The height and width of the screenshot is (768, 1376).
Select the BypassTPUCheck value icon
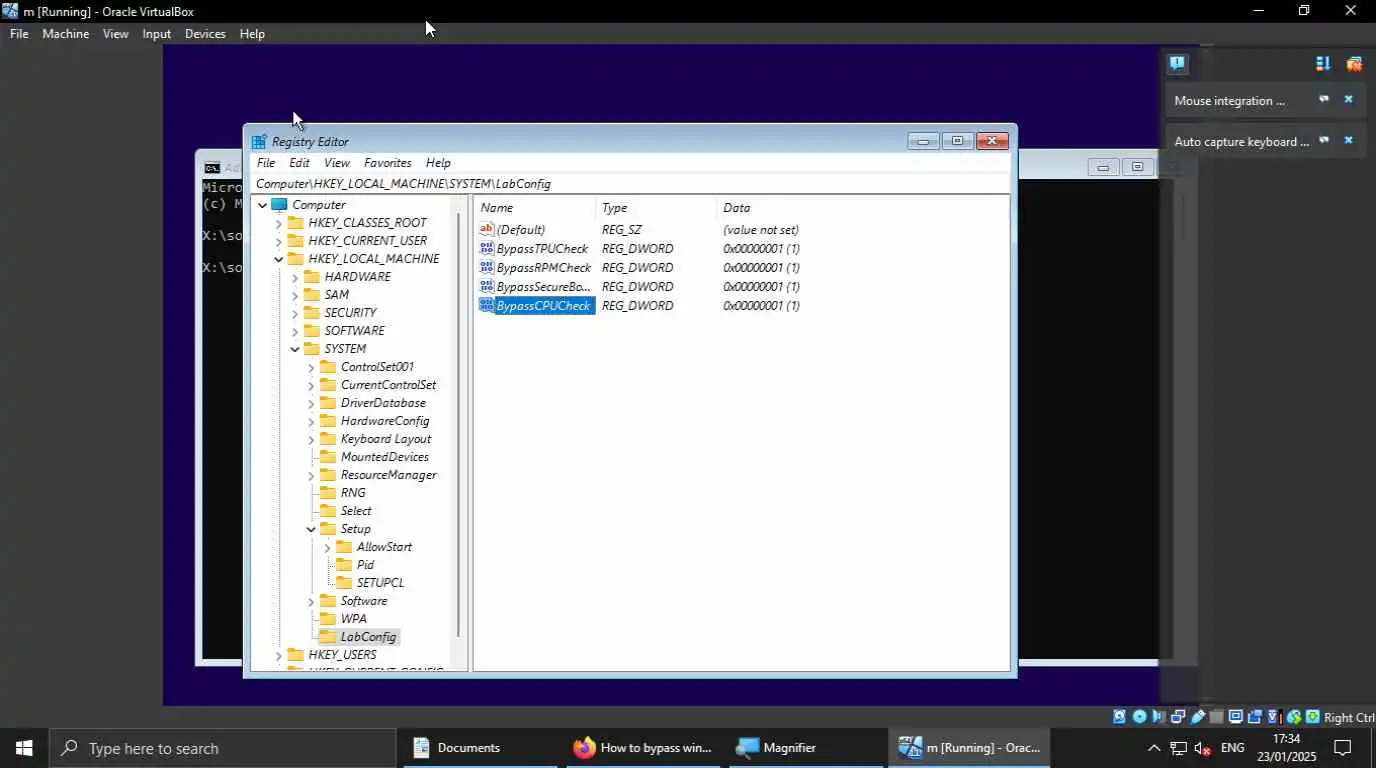pos(487,248)
